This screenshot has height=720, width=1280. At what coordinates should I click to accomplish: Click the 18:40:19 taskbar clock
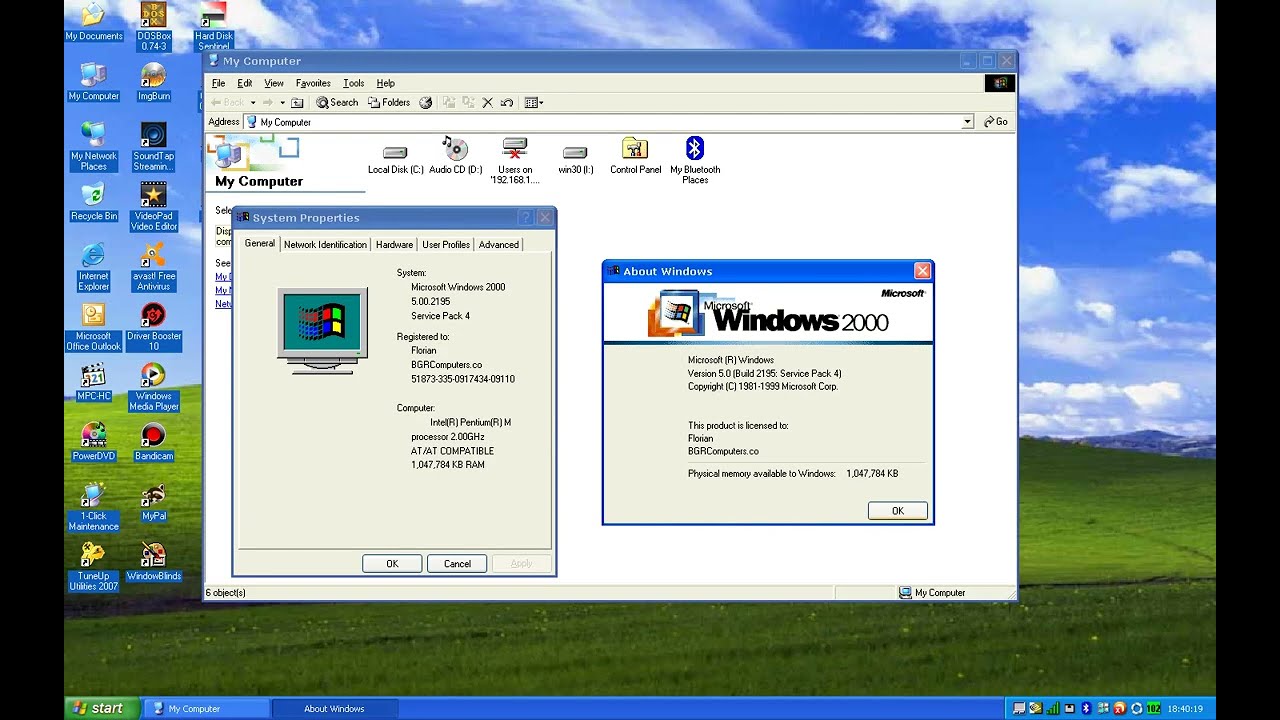[1184, 709]
